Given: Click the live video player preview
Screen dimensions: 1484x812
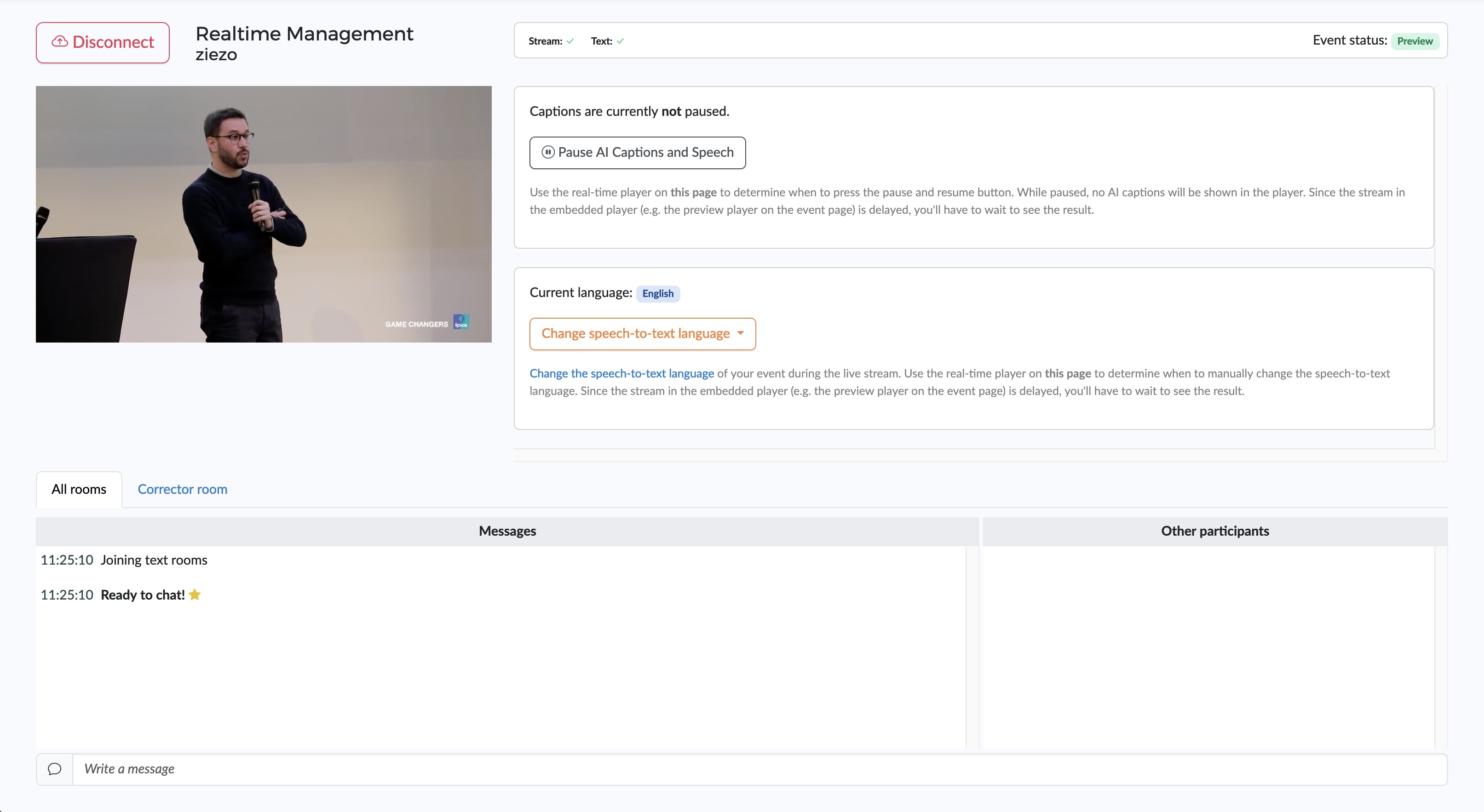Looking at the screenshot, I should click(x=264, y=214).
